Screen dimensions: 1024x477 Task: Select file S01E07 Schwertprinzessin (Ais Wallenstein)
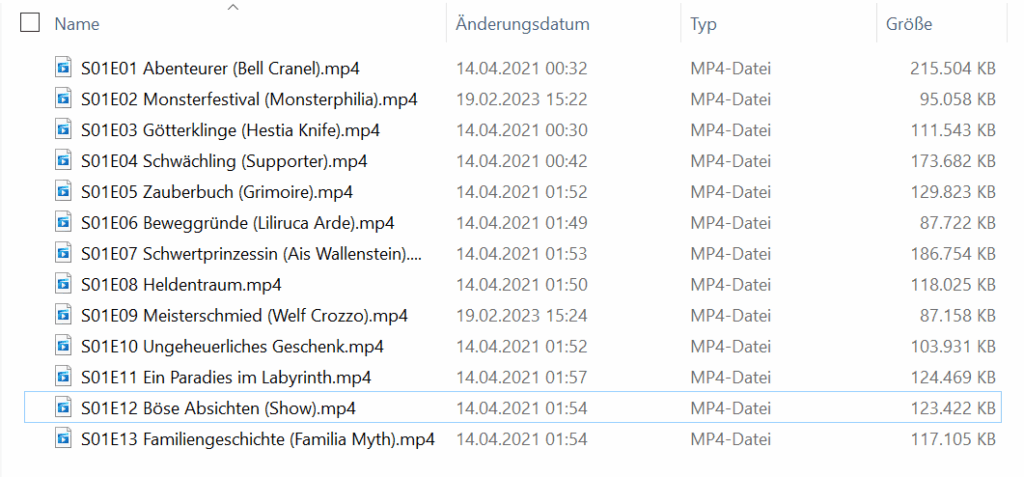pyautogui.click(x=251, y=254)
